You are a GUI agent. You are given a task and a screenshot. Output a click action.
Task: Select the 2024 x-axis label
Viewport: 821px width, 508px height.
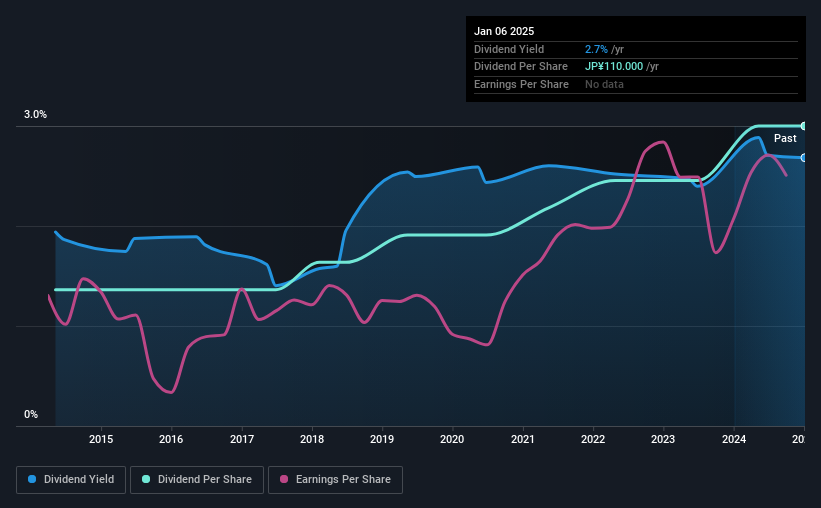pyautogui.click(x=734, y=439)
